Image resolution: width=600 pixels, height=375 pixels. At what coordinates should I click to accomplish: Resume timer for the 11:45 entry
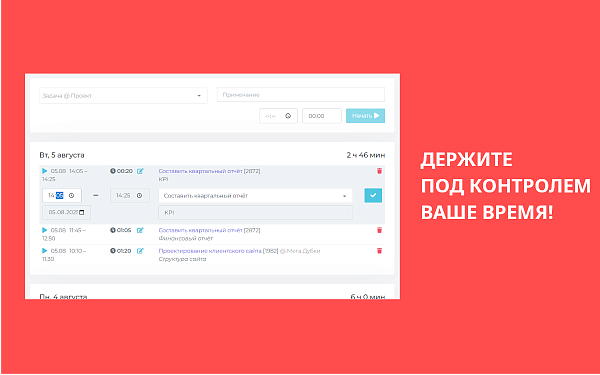45,230
